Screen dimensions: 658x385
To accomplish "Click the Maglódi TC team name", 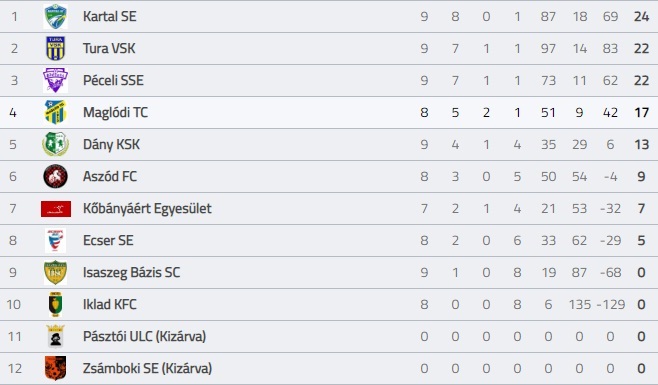I will tap(115, 113).
